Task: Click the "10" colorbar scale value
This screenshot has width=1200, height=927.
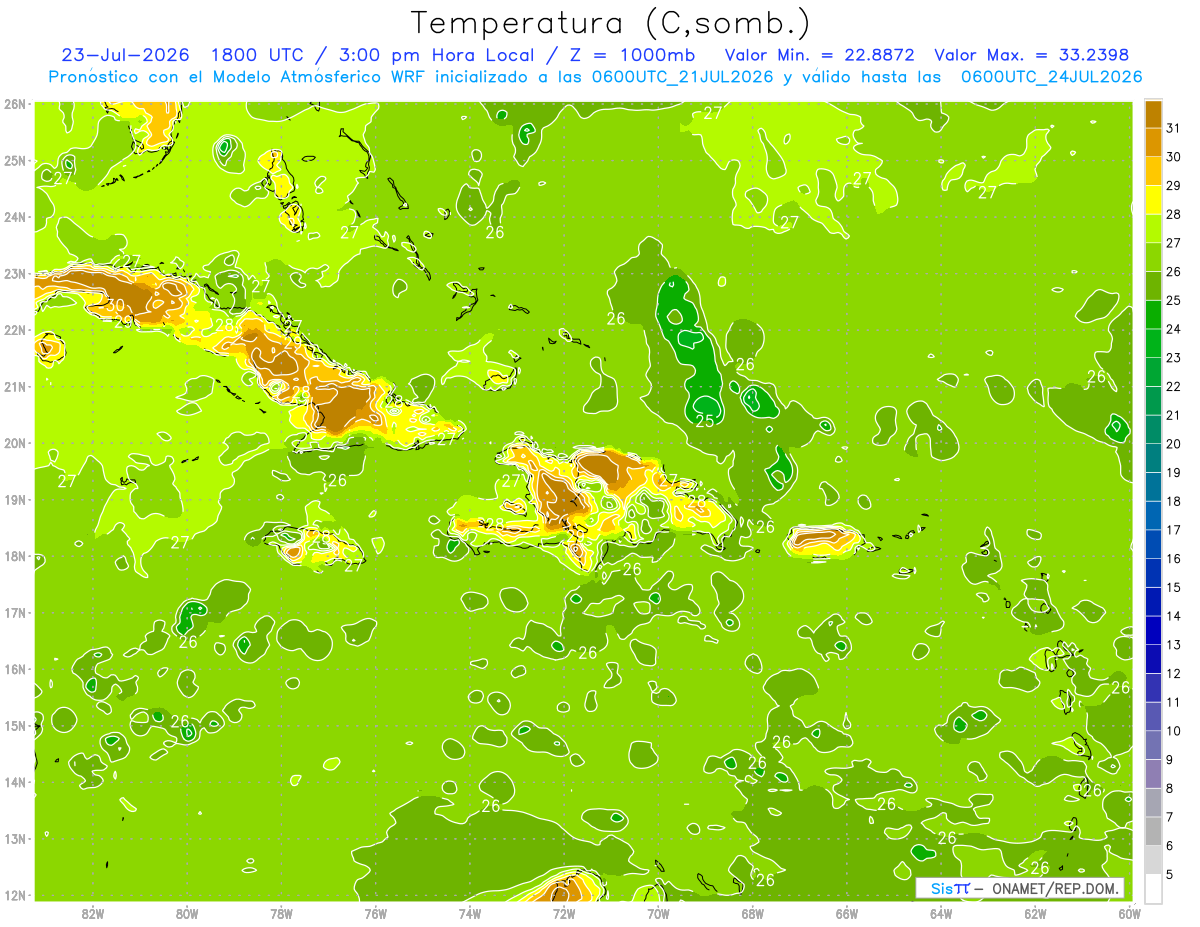Action: coord(1174,731)
